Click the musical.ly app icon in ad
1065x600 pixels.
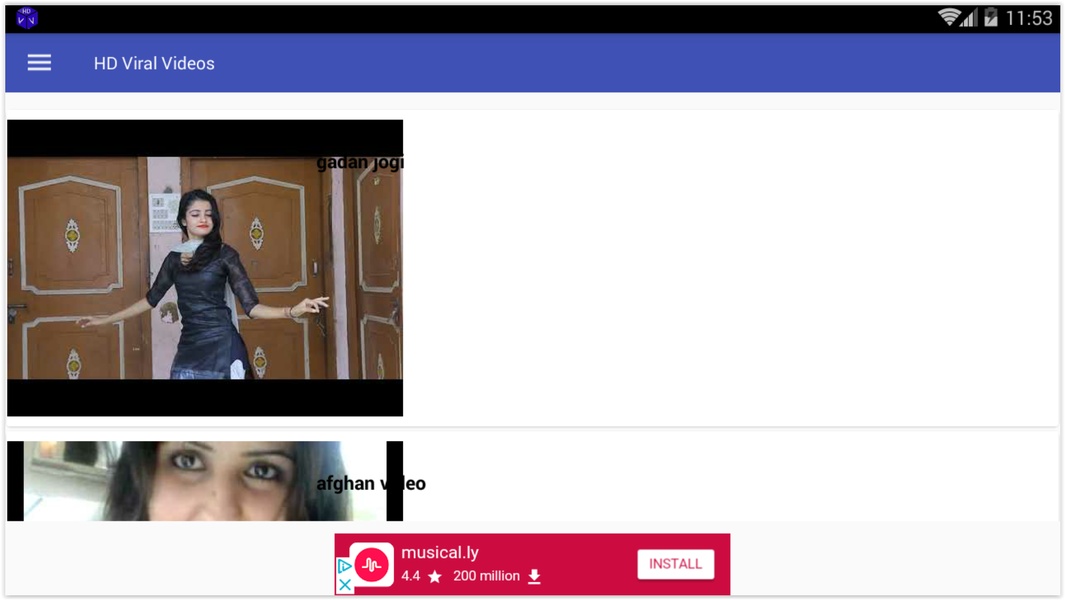click(372, 564)
